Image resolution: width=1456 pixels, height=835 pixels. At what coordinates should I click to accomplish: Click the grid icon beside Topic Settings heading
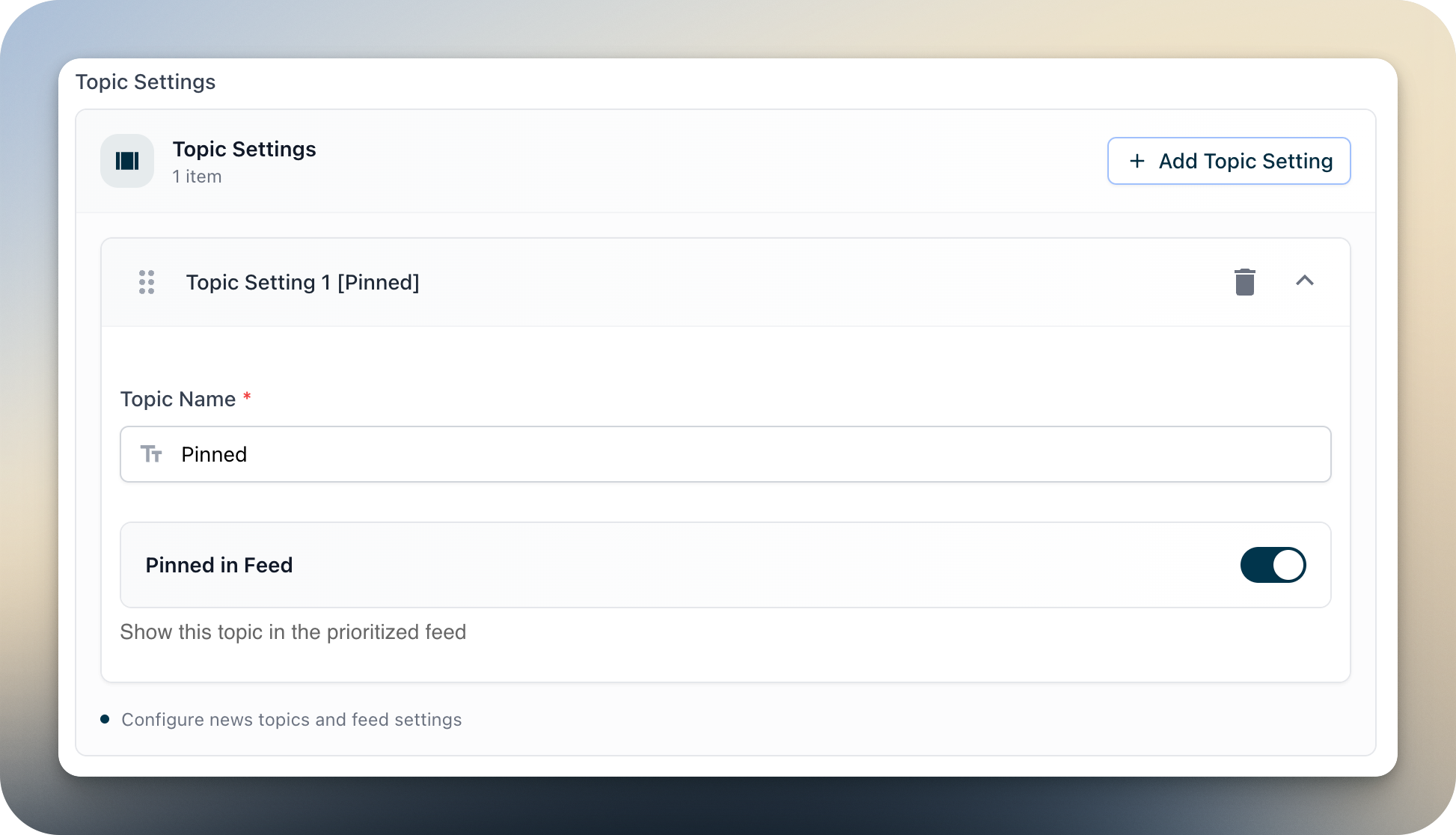click(x=127, y=160)
